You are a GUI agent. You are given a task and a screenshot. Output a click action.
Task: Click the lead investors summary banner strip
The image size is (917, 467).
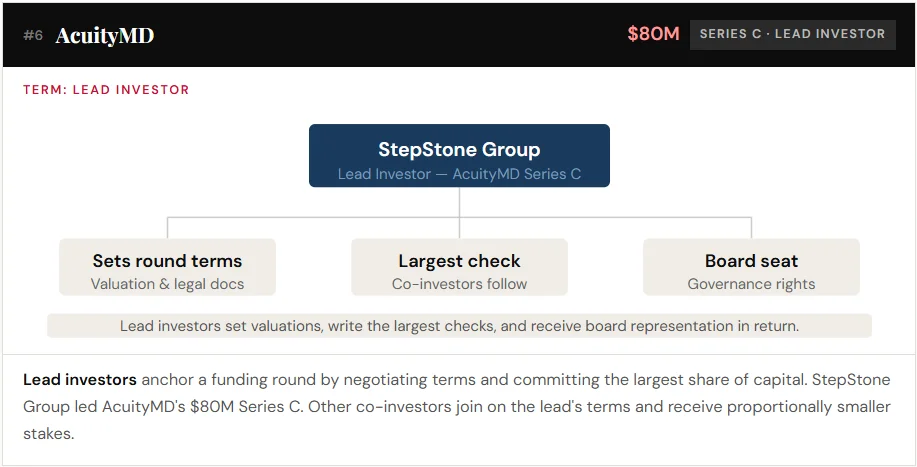click(459, 326)
